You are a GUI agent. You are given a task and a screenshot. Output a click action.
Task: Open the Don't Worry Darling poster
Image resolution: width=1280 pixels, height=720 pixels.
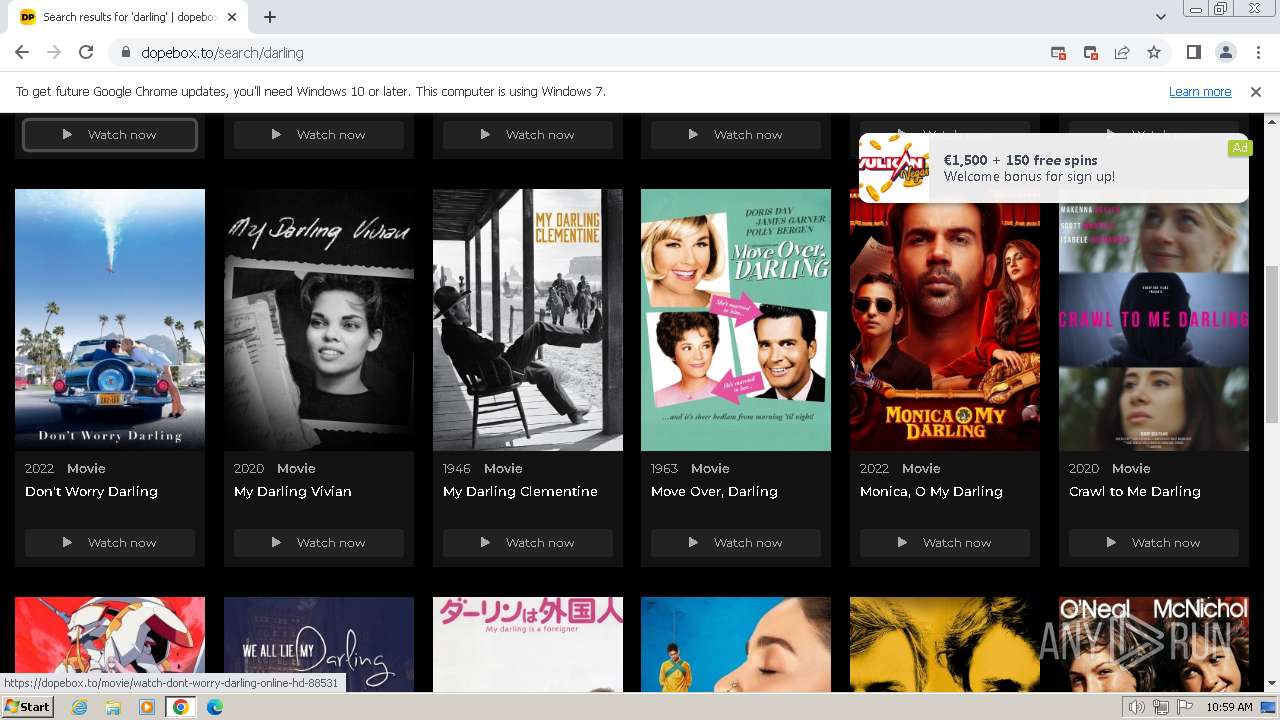pos(110,320)
